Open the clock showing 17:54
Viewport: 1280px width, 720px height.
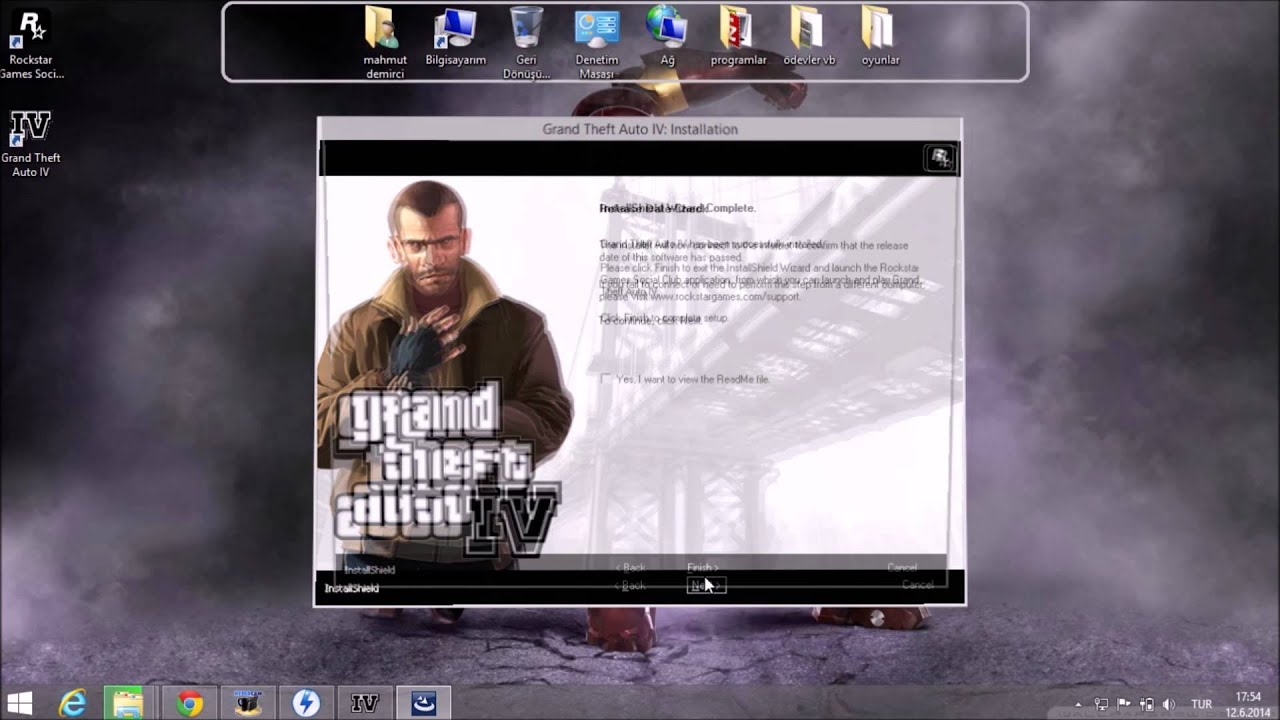[1248, 704]
